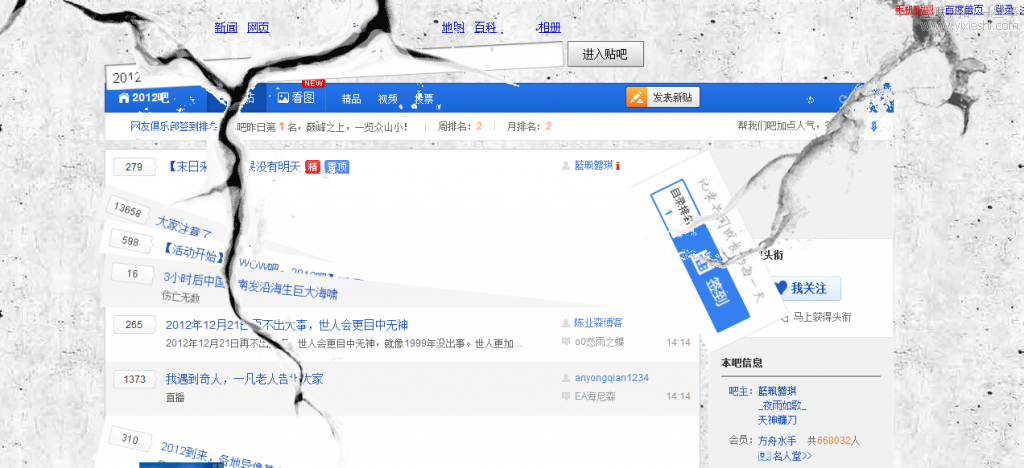Click the 名人堂 icon
Screen dimensions: 1024x468
[x=764, y=456]
